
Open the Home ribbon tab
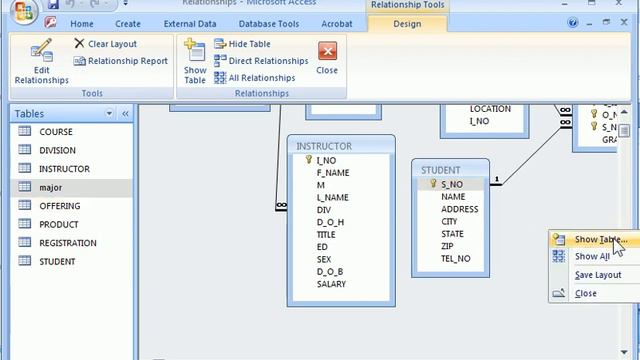coord(82,24)
